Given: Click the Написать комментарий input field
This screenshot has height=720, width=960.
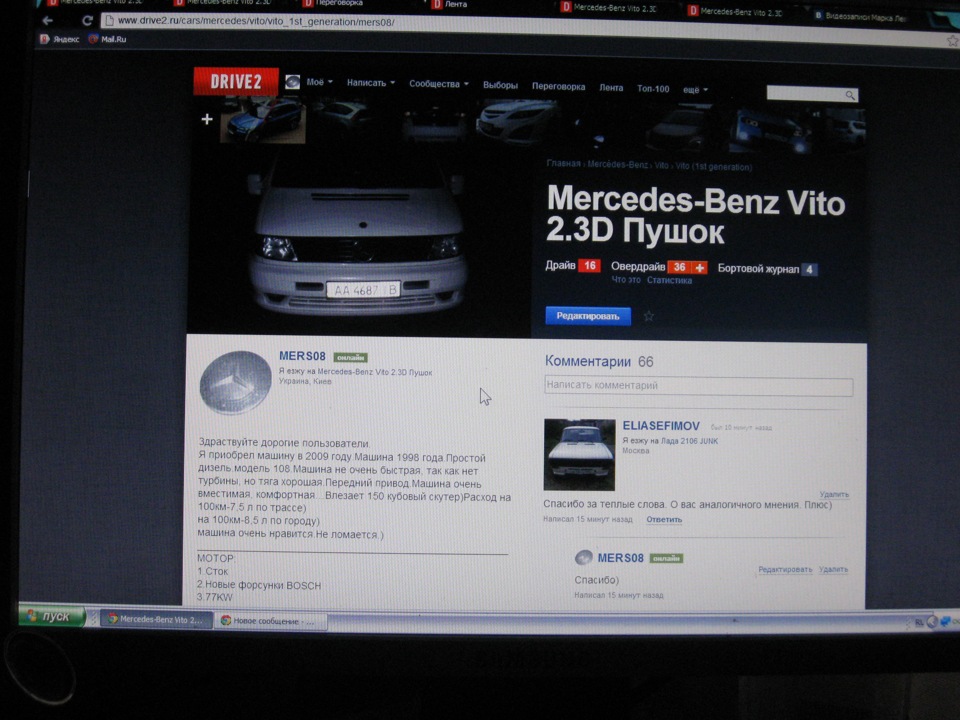Looking at the screenshot, I should pyautogui.click(x=698, y=386).
